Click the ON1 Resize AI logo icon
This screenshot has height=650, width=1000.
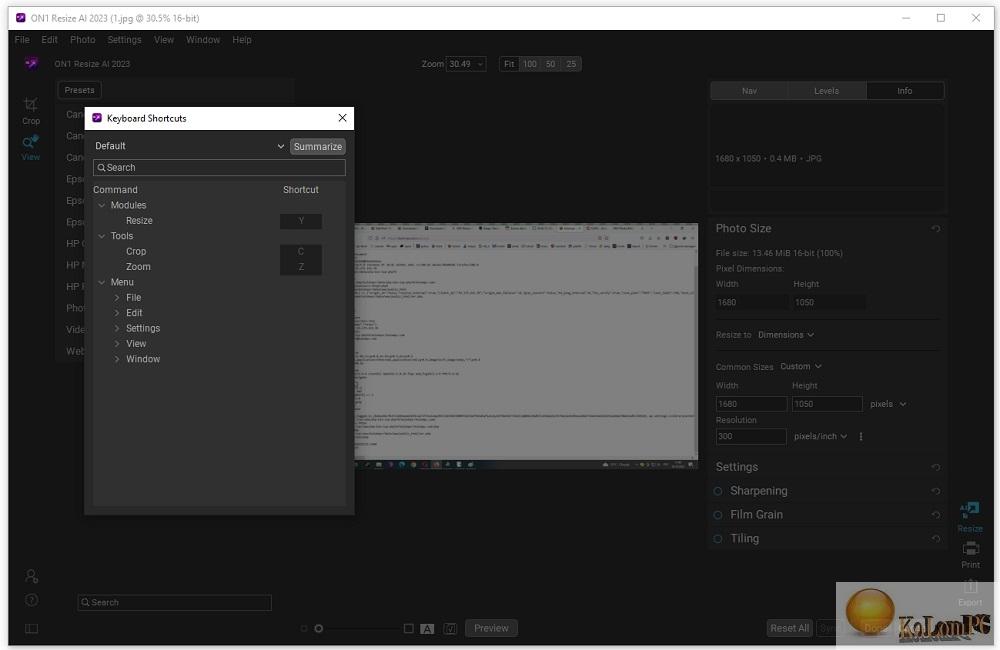click(31, 63)
